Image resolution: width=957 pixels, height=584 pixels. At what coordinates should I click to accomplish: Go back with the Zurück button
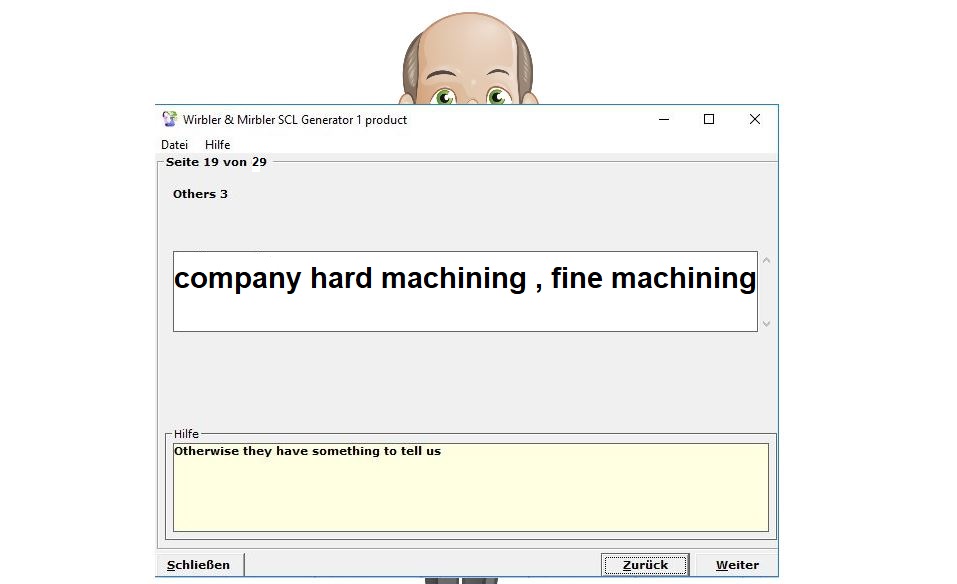pyautogui.click(x=645, y=565)
